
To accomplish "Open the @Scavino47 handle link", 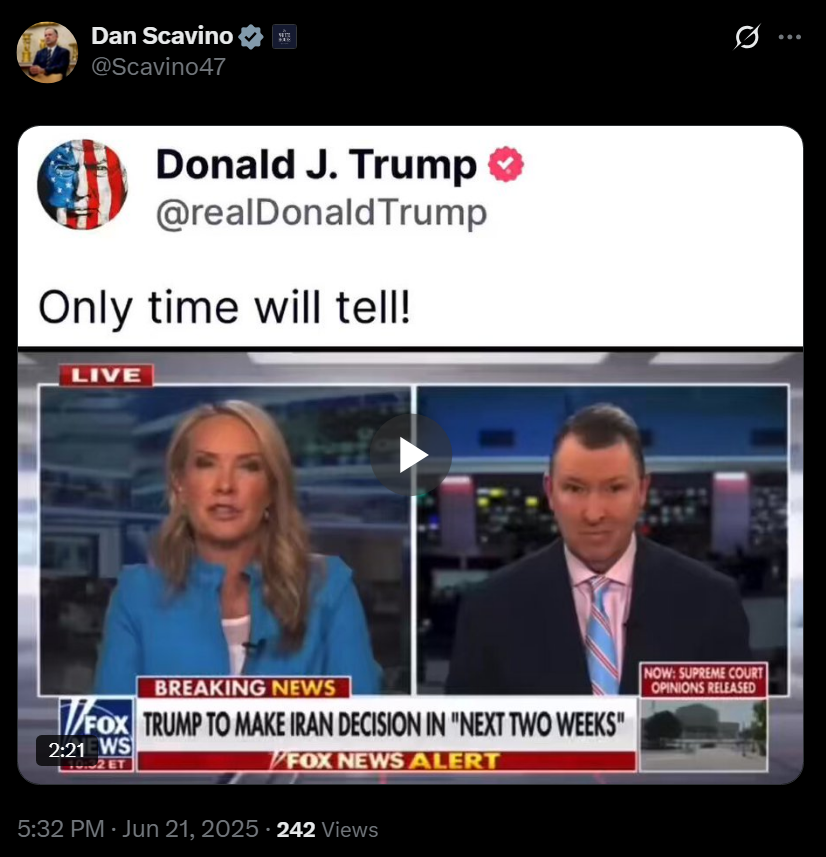I will (158, 67).
